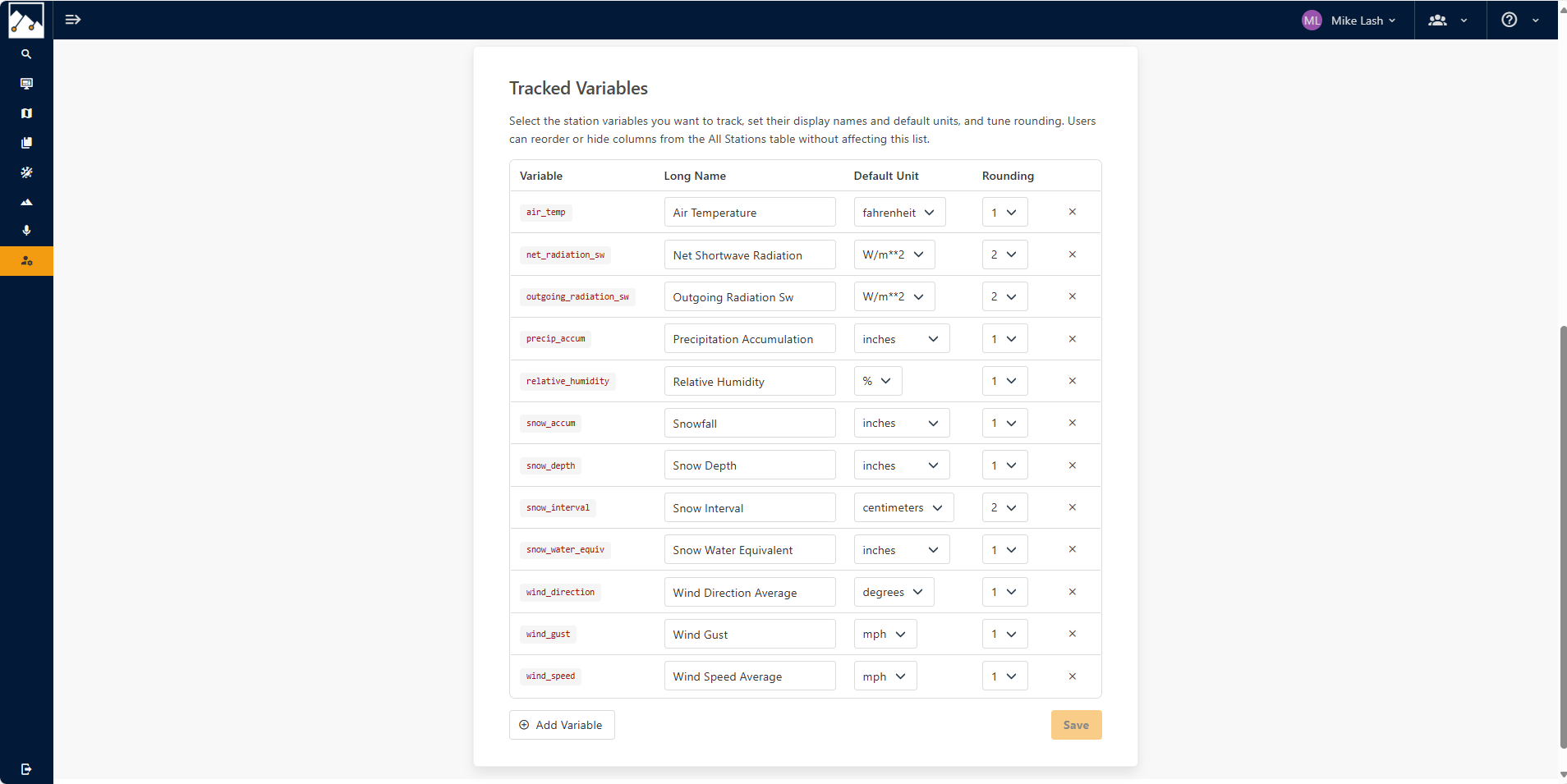
Task: Open Wind Gust mph unit dropdown
Action: [885, 634]
